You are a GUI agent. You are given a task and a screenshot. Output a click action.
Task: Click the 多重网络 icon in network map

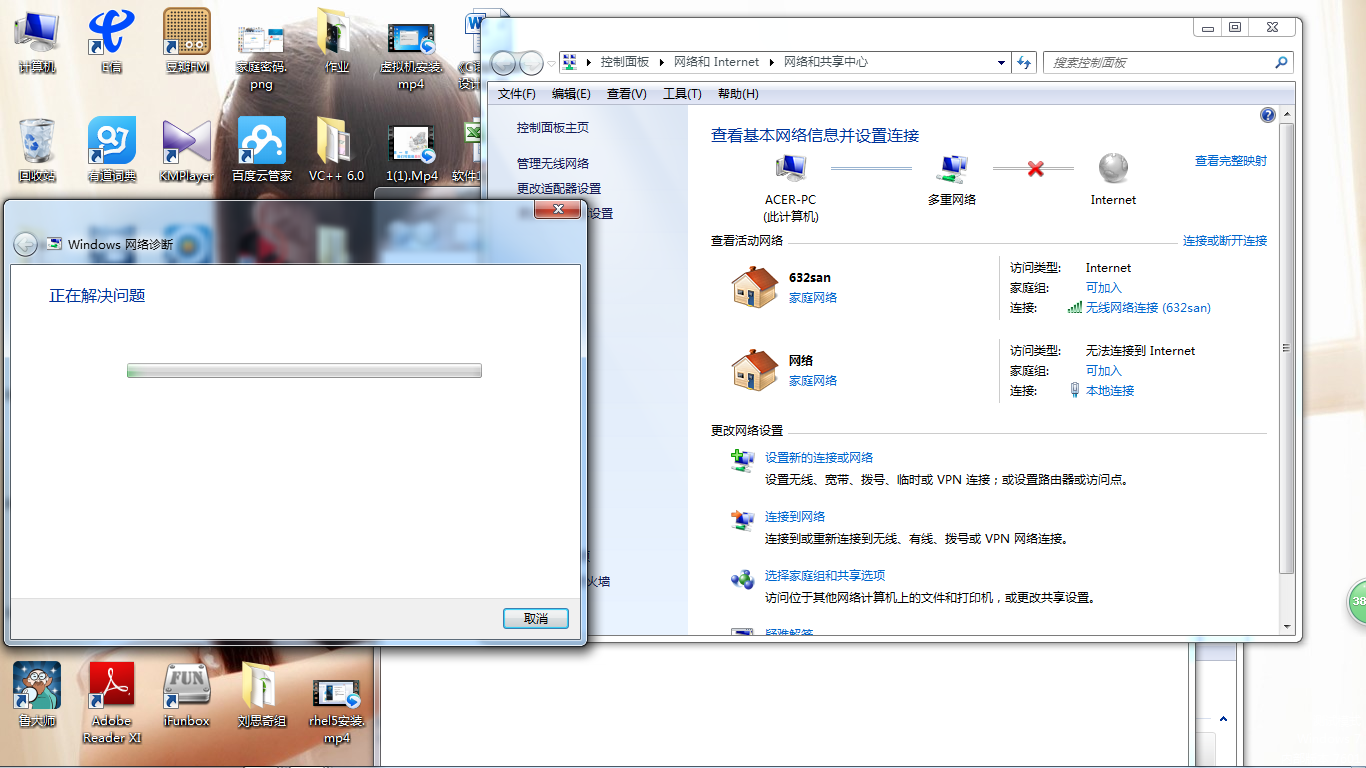coord(952,167)
